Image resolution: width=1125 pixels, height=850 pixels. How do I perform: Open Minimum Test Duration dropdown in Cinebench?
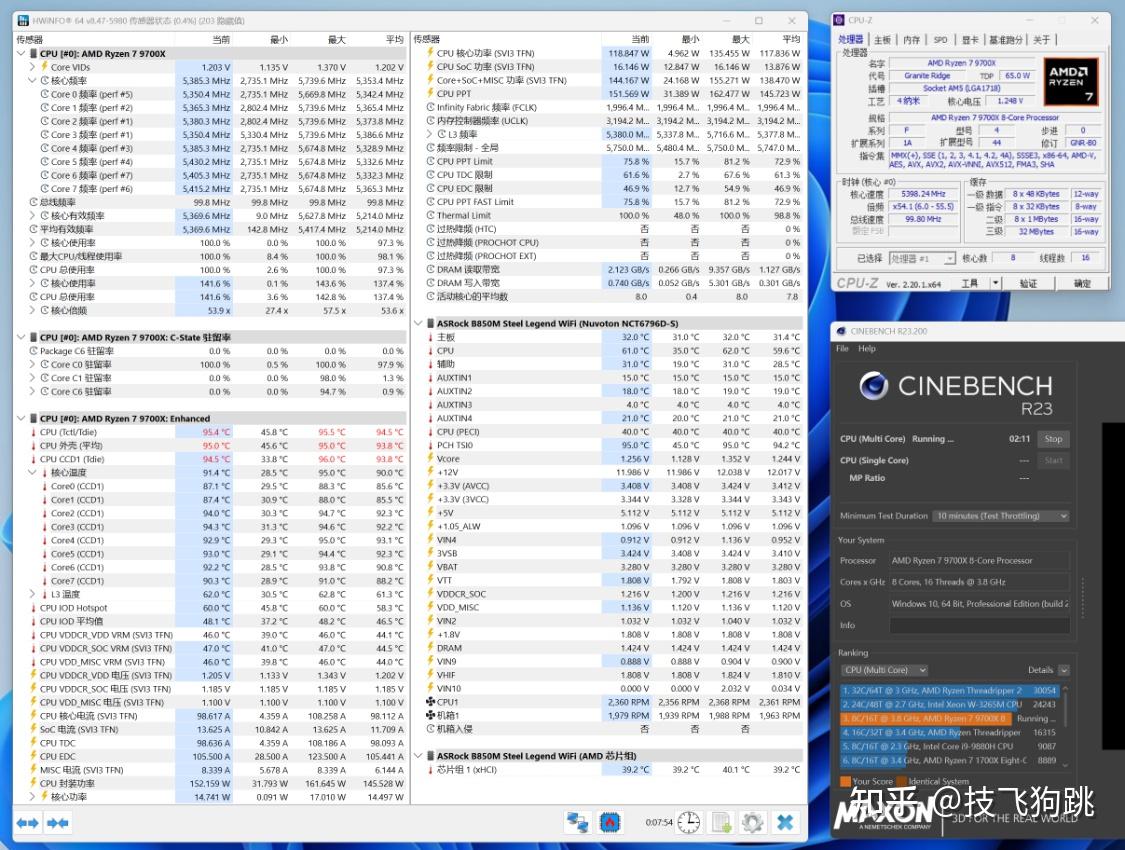point(1001,516)
